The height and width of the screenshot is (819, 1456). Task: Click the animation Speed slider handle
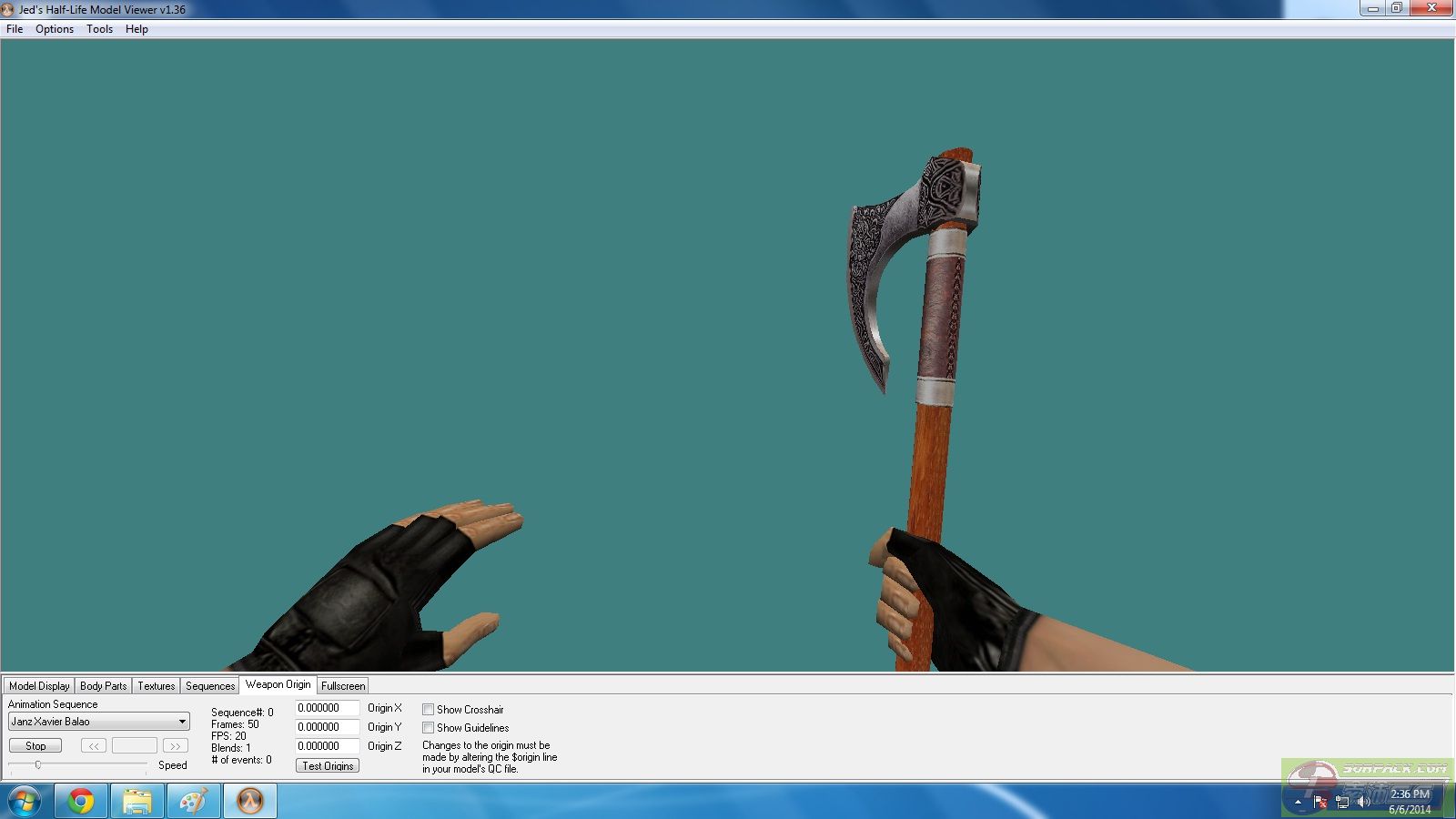point(38,765)
